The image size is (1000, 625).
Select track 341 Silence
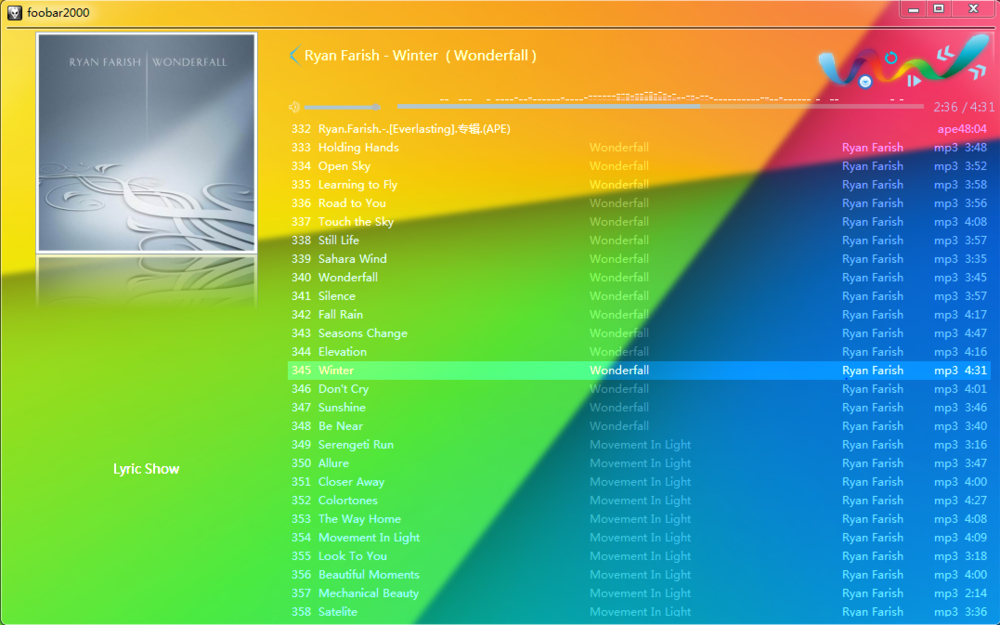pos(640,296)
